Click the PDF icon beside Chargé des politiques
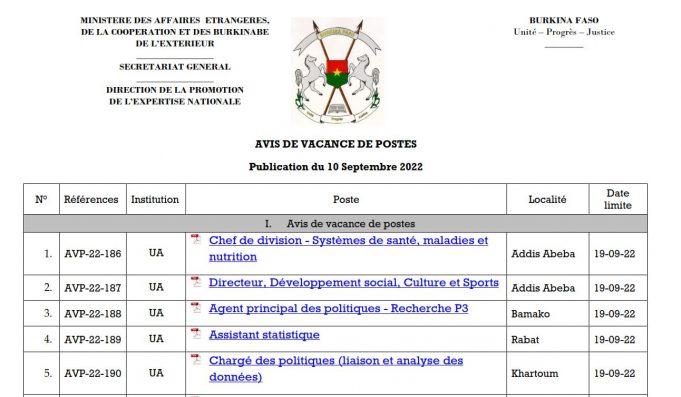681x397 pixels. (x=196, y=360)
